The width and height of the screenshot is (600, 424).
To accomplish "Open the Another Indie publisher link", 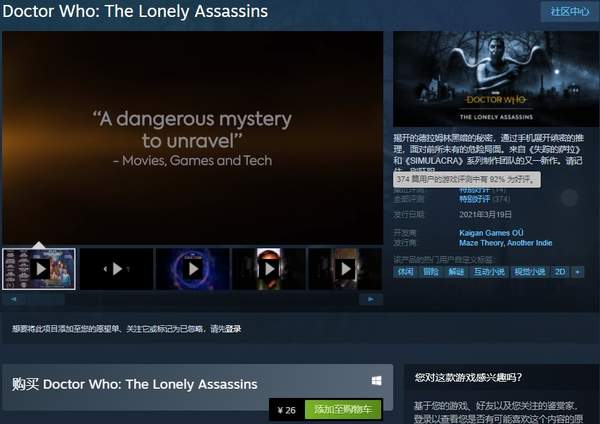I will [529, 243].
